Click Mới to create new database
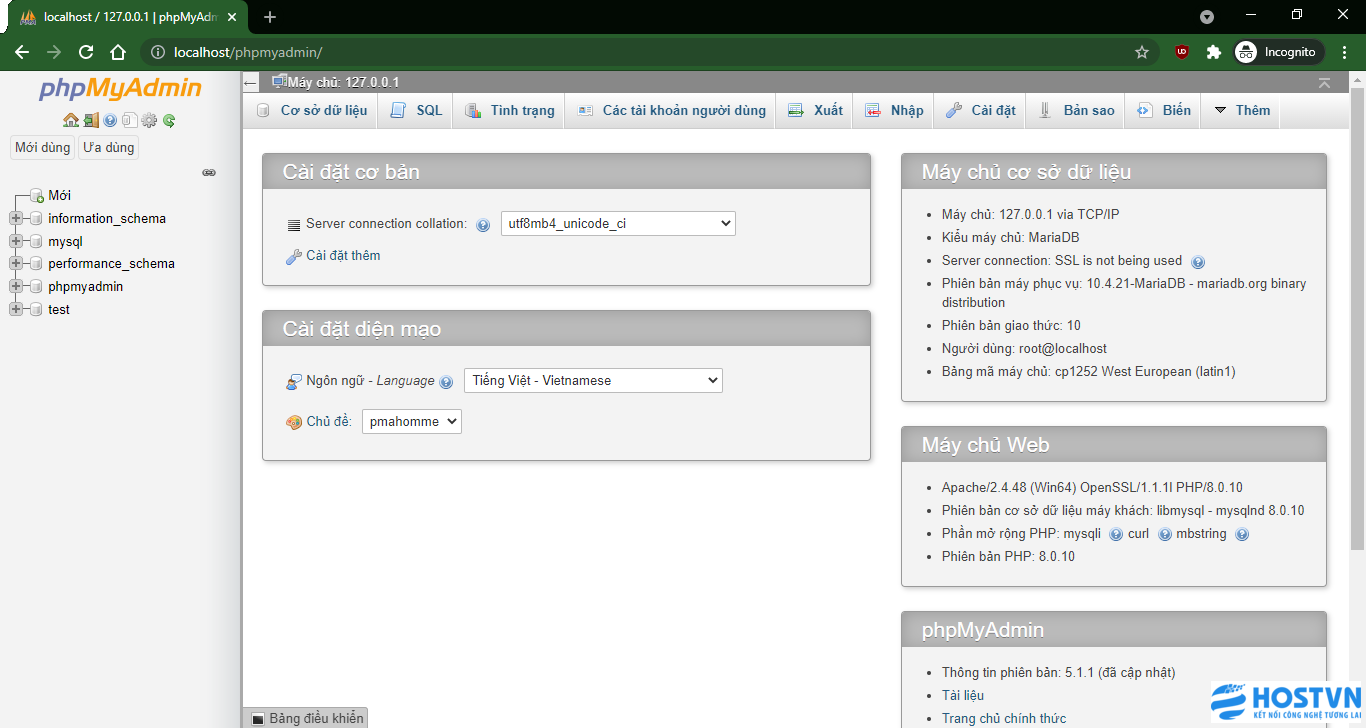Viewport: 1366px width, 728px height. click(59, 196)
